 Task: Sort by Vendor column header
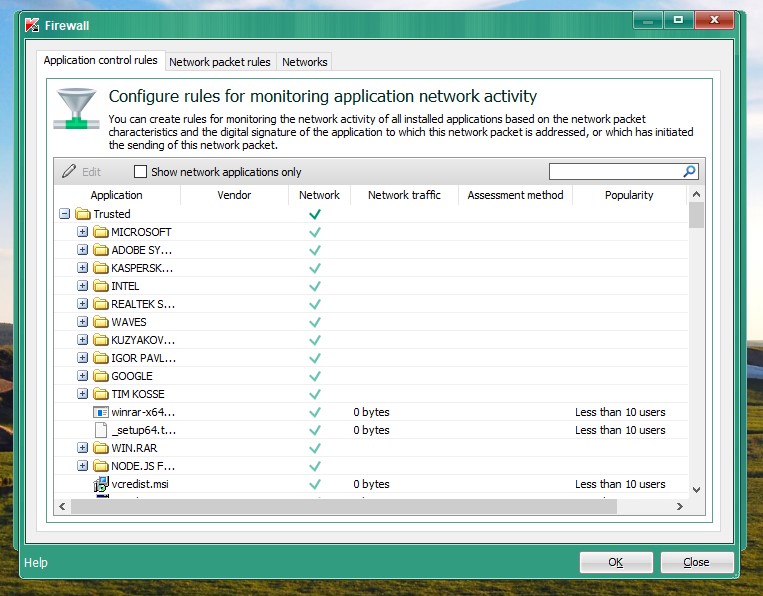click(234, 195)
